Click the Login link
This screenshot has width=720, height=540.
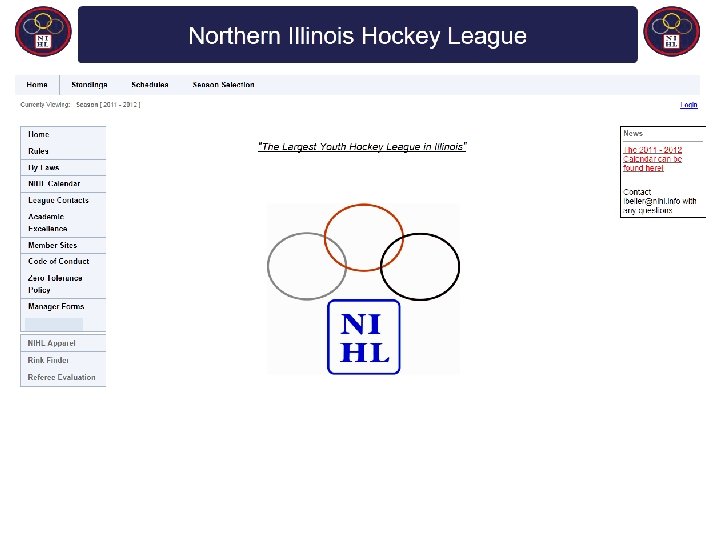pyautogui.click(x=689, y=105)
